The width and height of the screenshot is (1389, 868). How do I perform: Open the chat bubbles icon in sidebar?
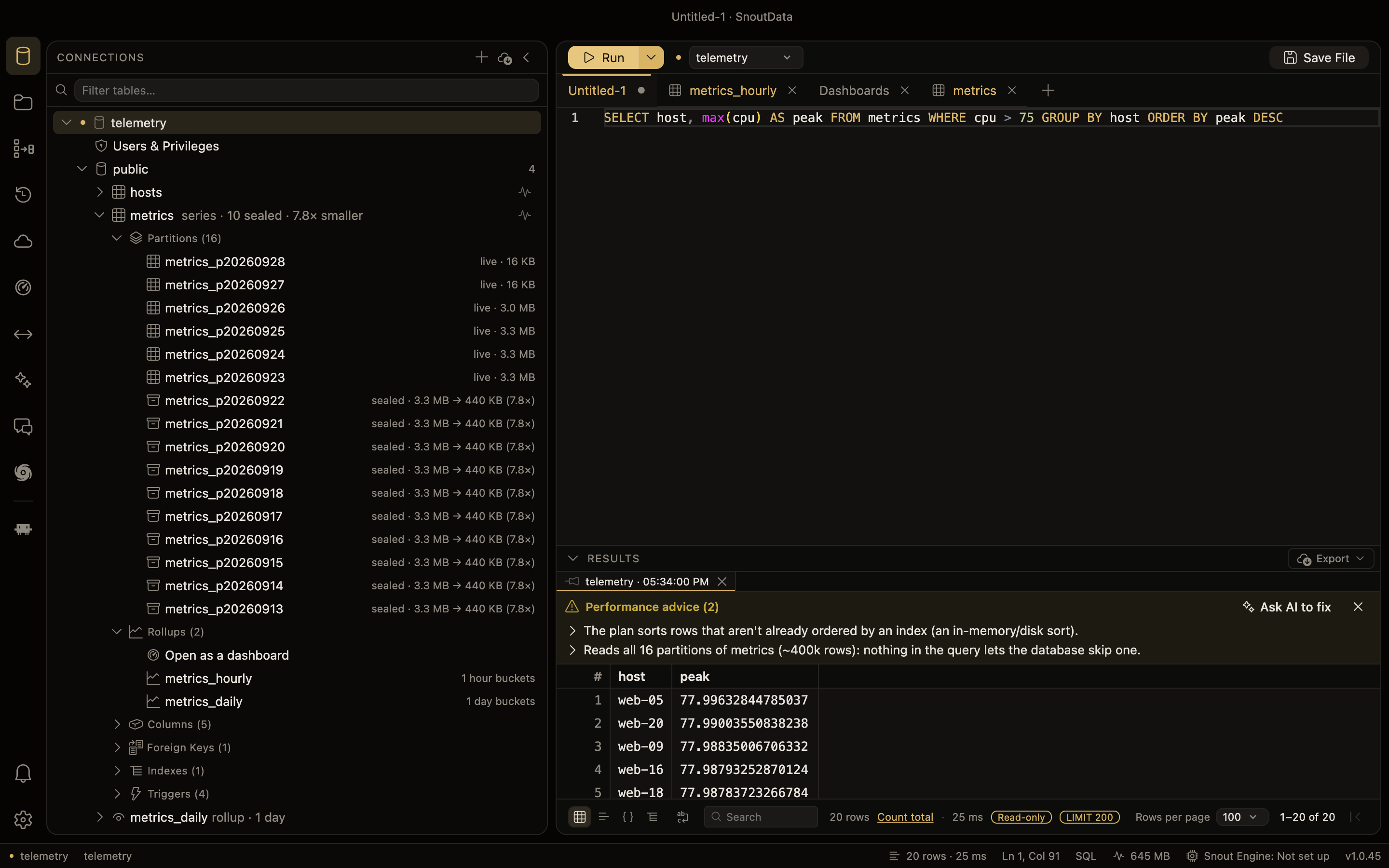click(x=23, y=427)
